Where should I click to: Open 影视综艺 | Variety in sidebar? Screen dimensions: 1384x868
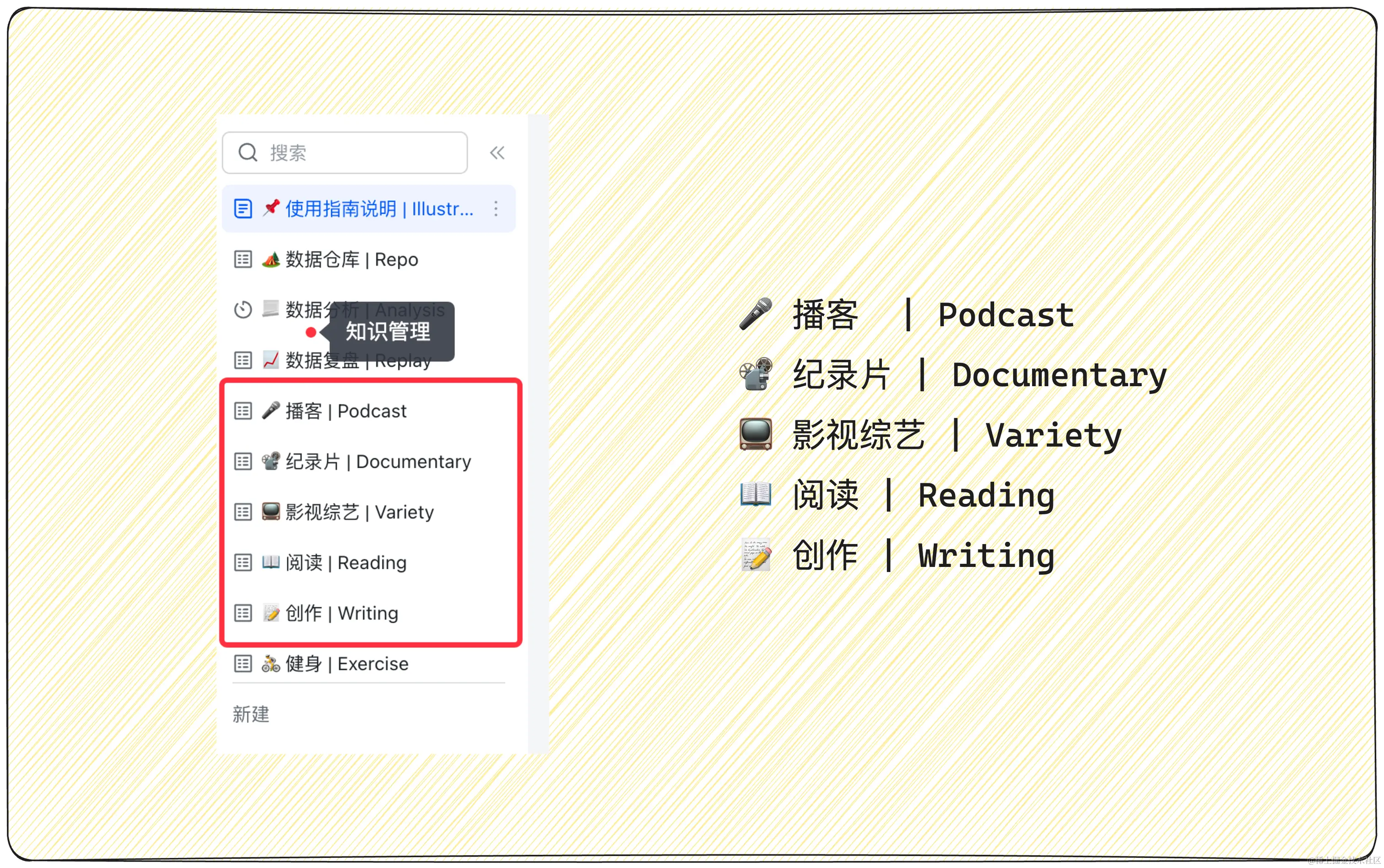click(x=359, y=512)
